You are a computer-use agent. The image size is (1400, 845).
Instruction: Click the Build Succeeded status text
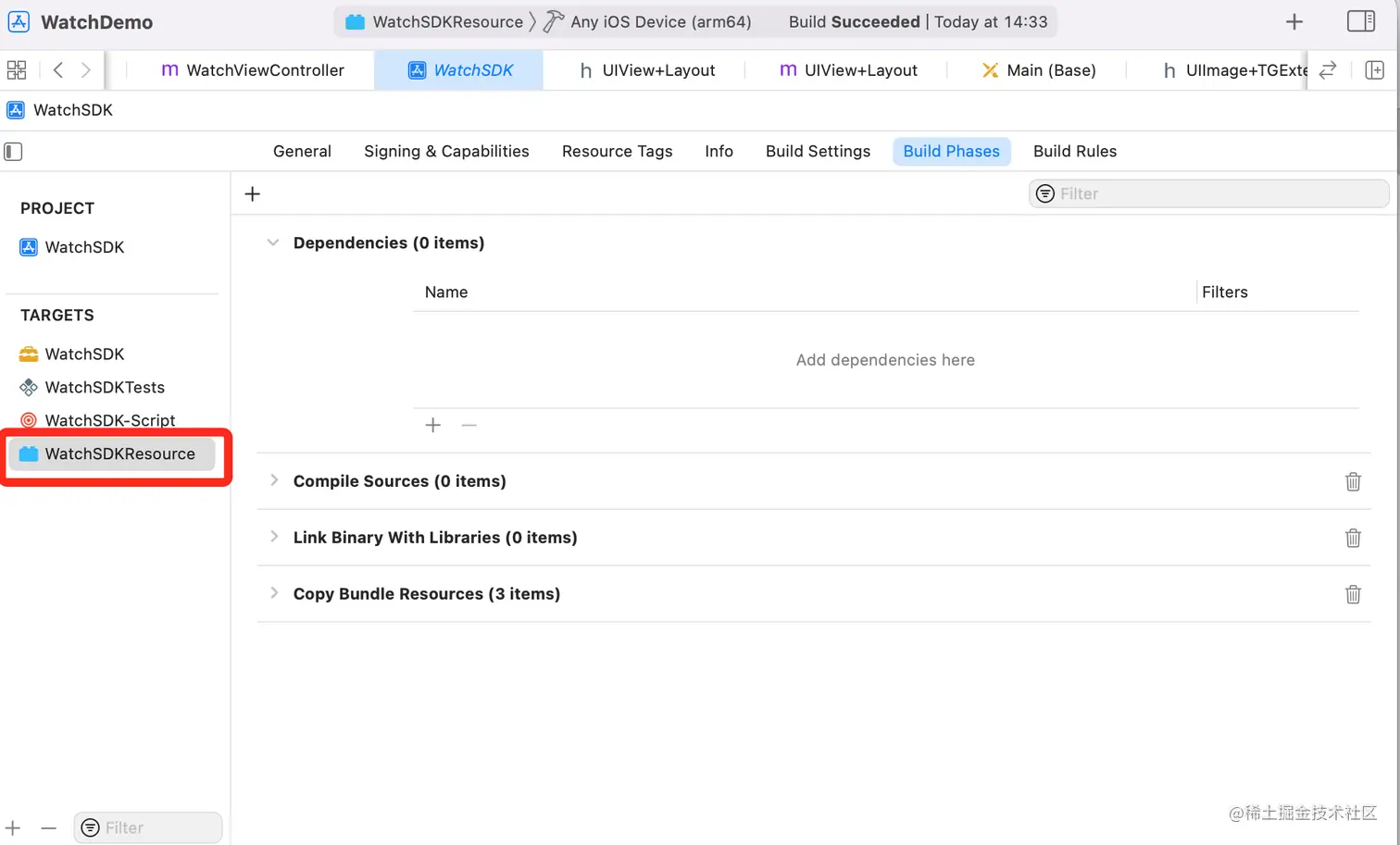click(855, 21)
